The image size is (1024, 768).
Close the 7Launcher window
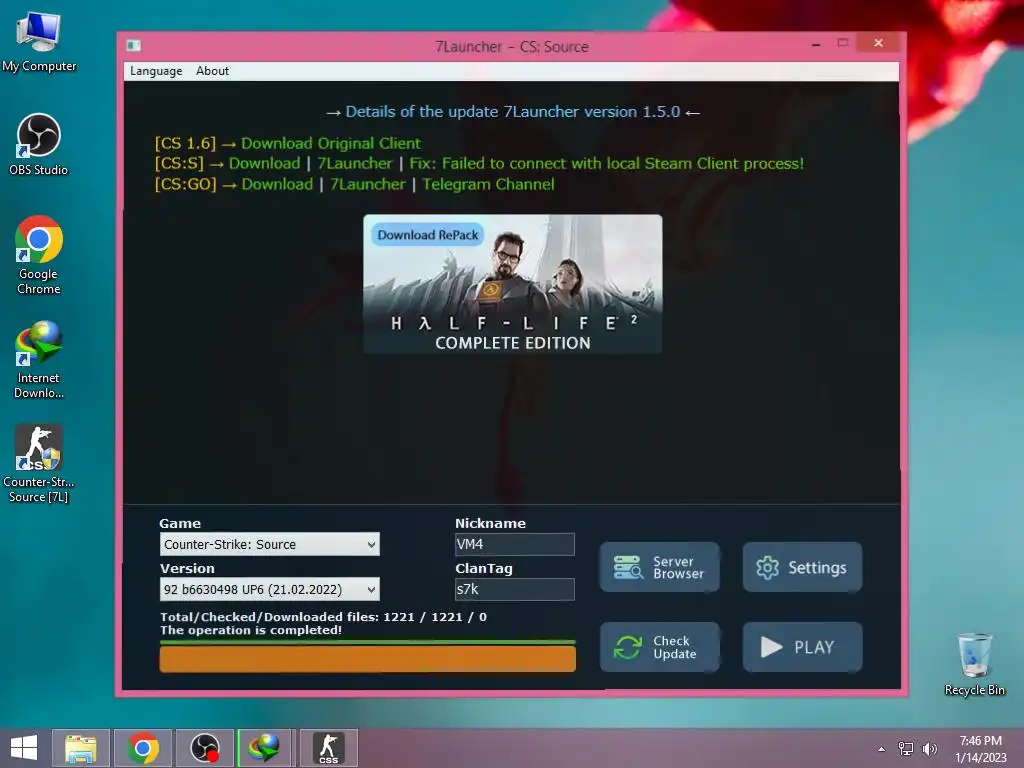(x=878, y=43)
